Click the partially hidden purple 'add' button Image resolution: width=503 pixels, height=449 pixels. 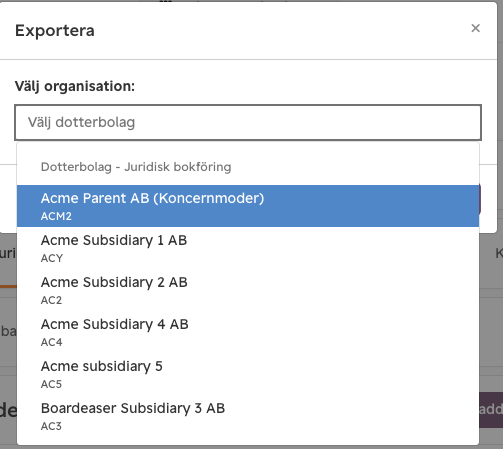491,410
